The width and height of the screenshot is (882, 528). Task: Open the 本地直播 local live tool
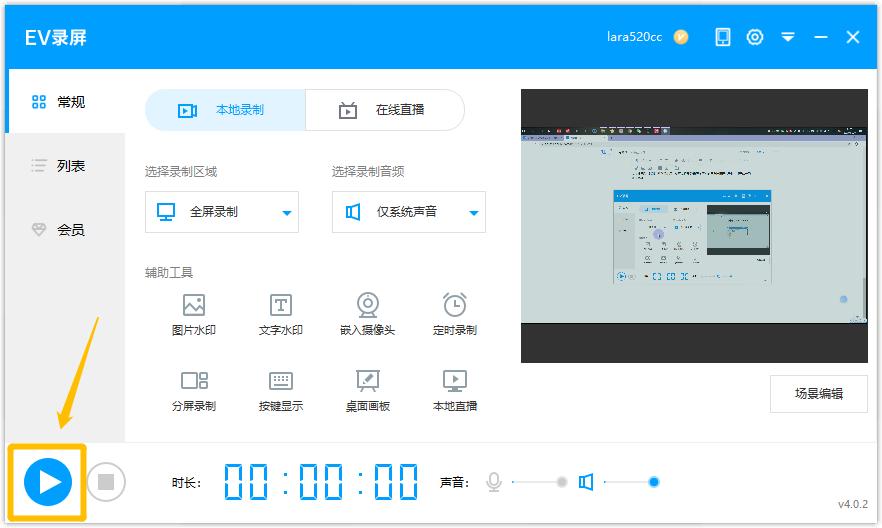[x=455, y=389]
